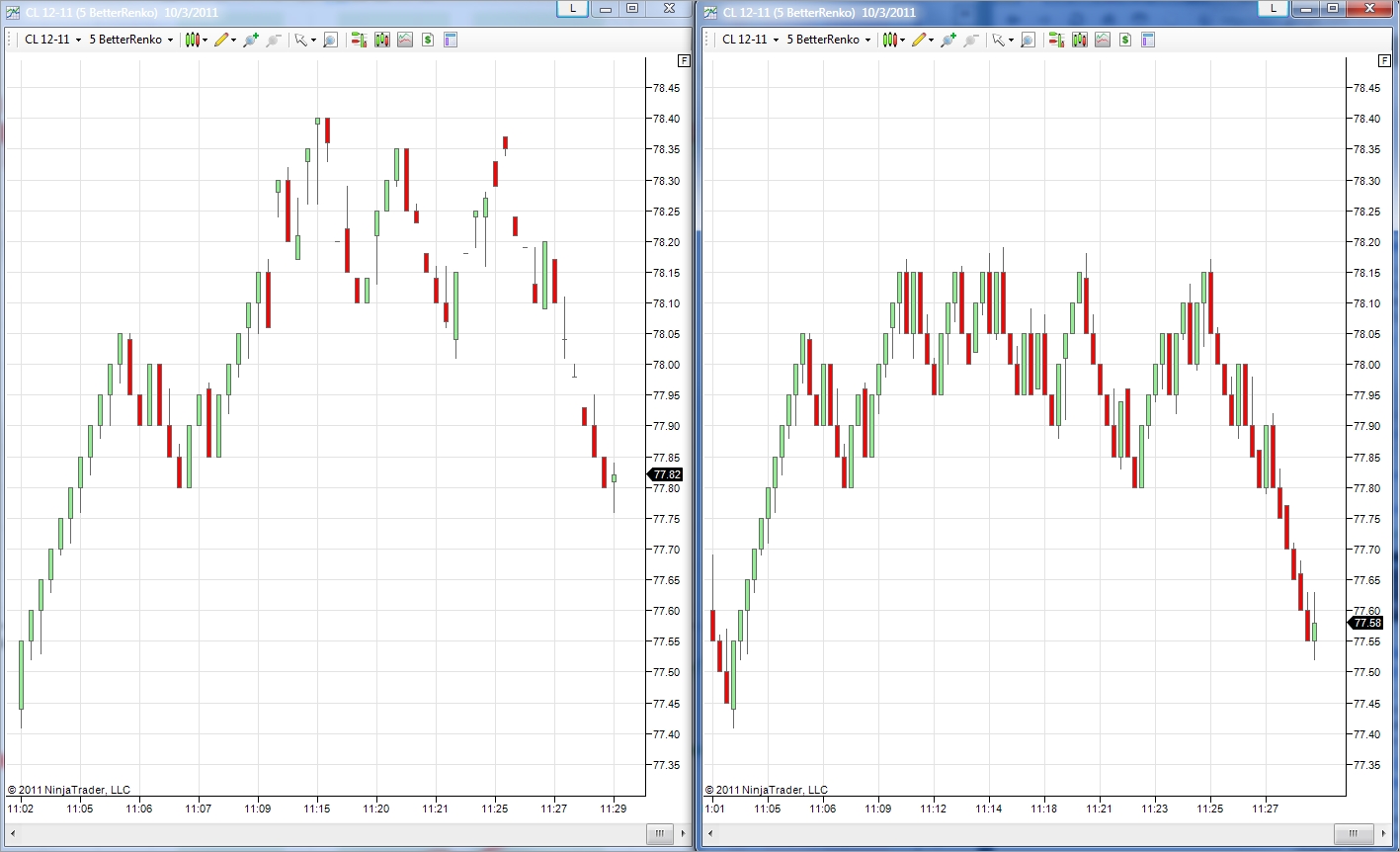1400x852 pixels.
Task: Open the 5 BetterRenko interval dropdown, right chart
Action: click(x=829, y=40)
